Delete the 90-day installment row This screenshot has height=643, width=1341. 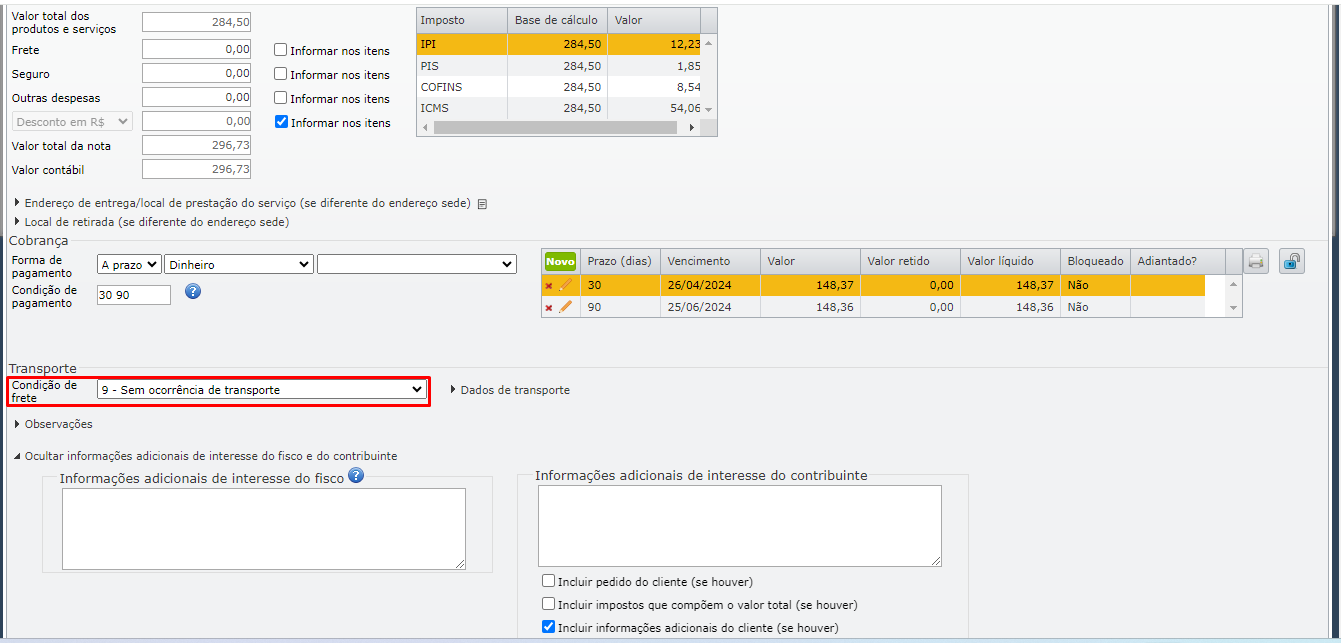[x=548, y=308]
